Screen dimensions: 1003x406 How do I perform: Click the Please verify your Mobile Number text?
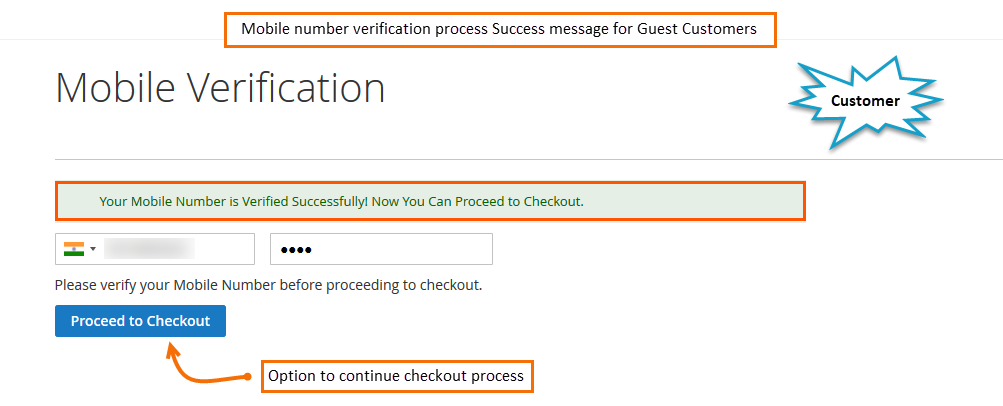(269, 285)
